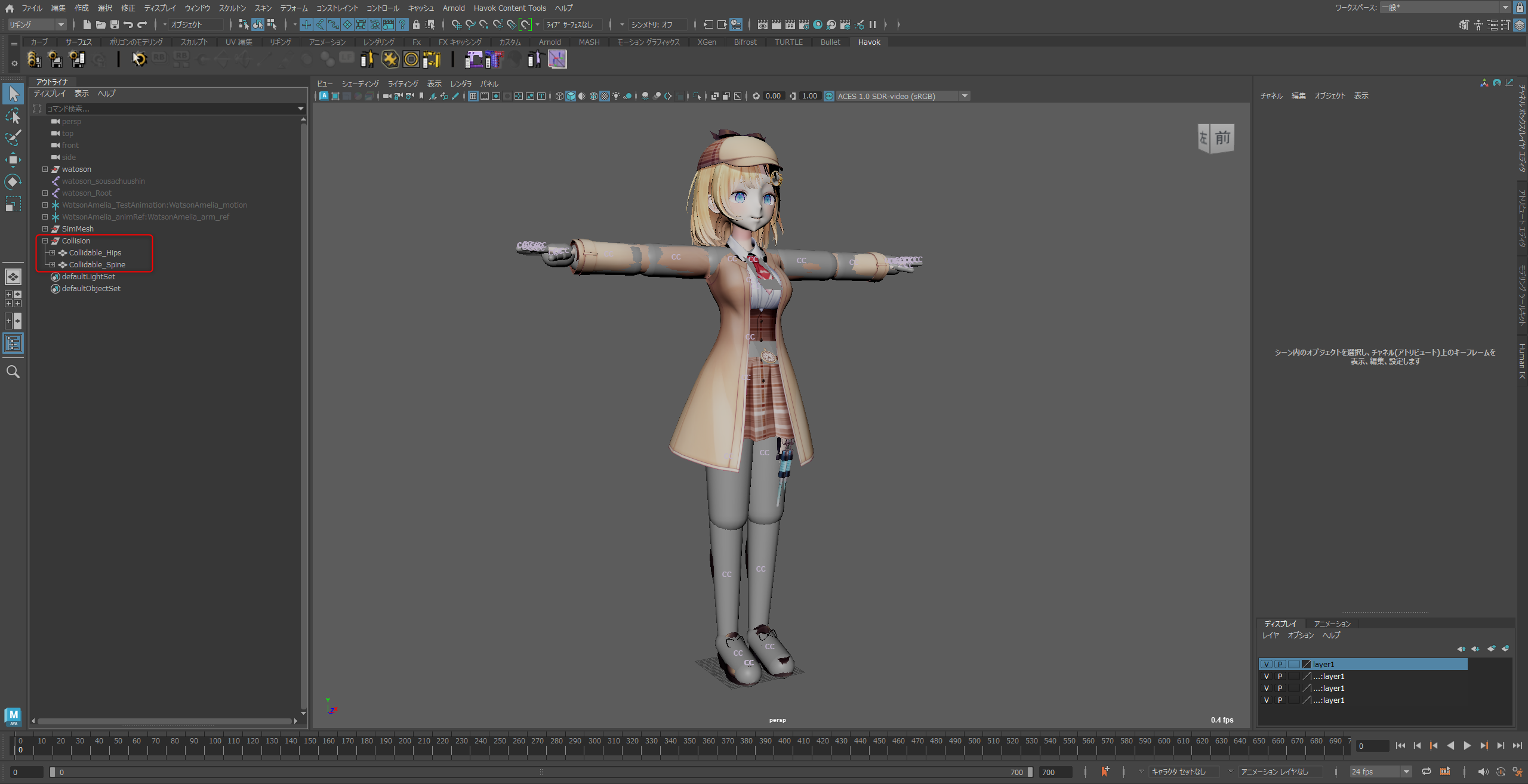Image resolution: width=1528 pixels, height=784 pixels.
Task: Click the open scene folder icon
Action: pos(101,24)
